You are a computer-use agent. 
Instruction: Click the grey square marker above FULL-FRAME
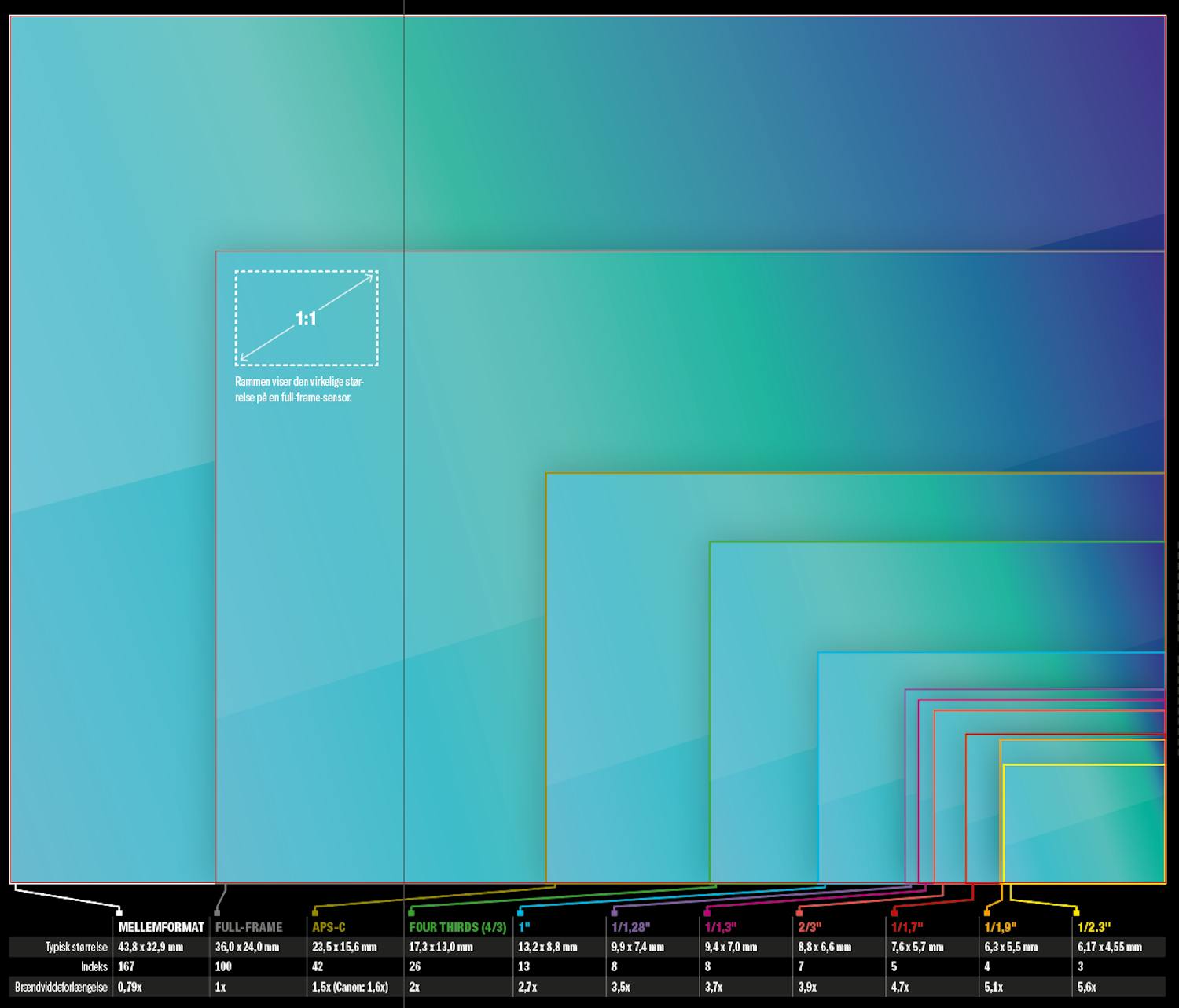(218, 913)
